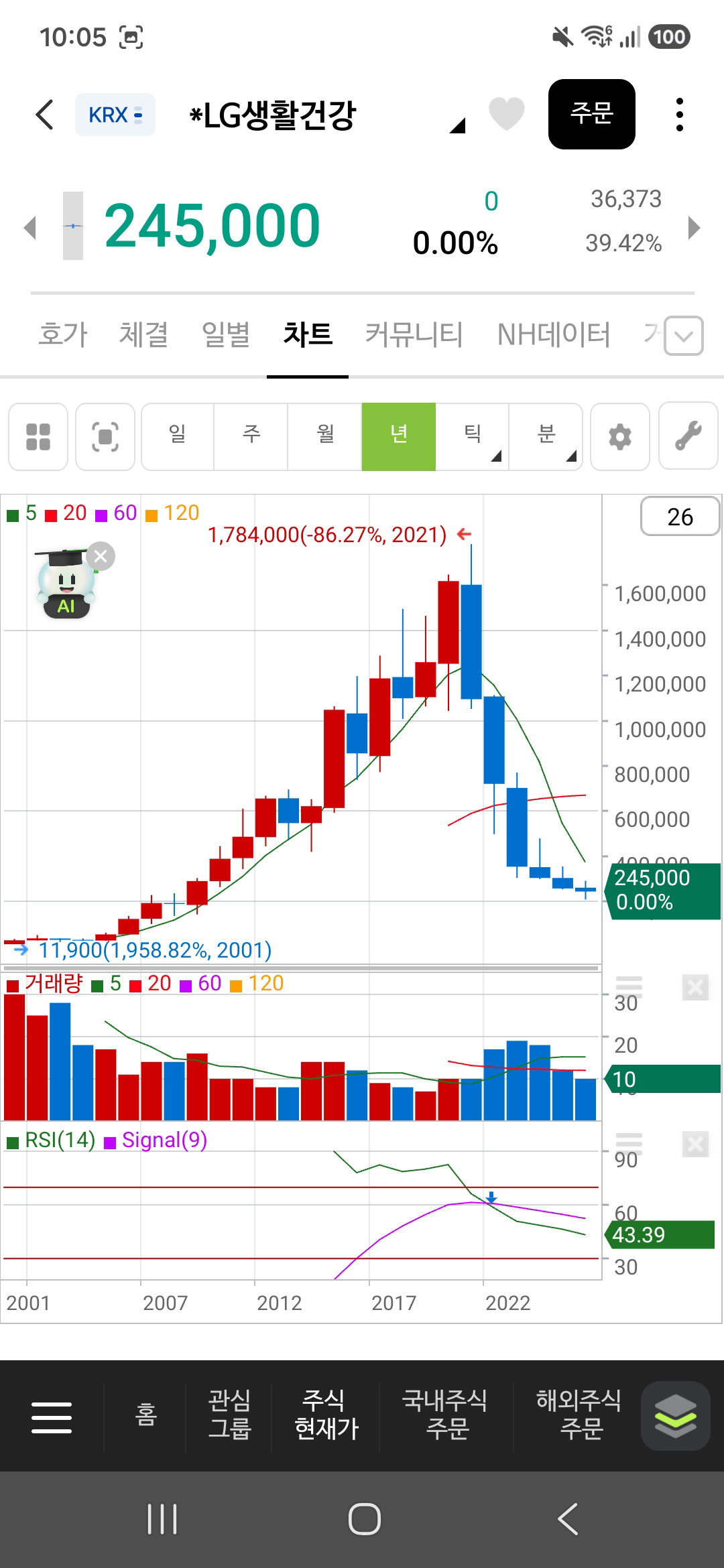
Task: Switch to the 일별 tab
Action: pyautogui.click(x=226, y=334)
